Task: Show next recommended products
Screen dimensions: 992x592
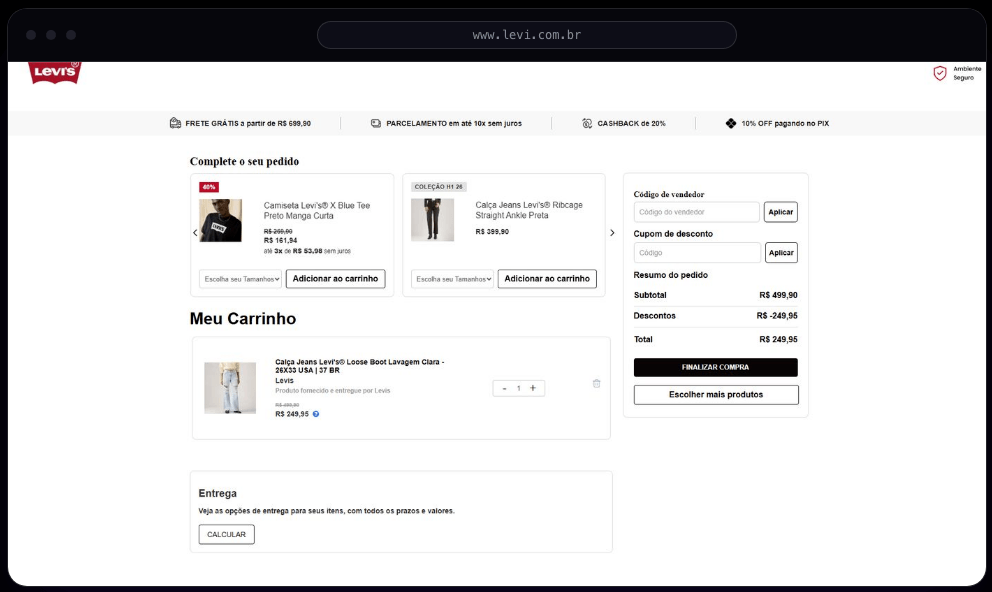Action: coord(612,233)
